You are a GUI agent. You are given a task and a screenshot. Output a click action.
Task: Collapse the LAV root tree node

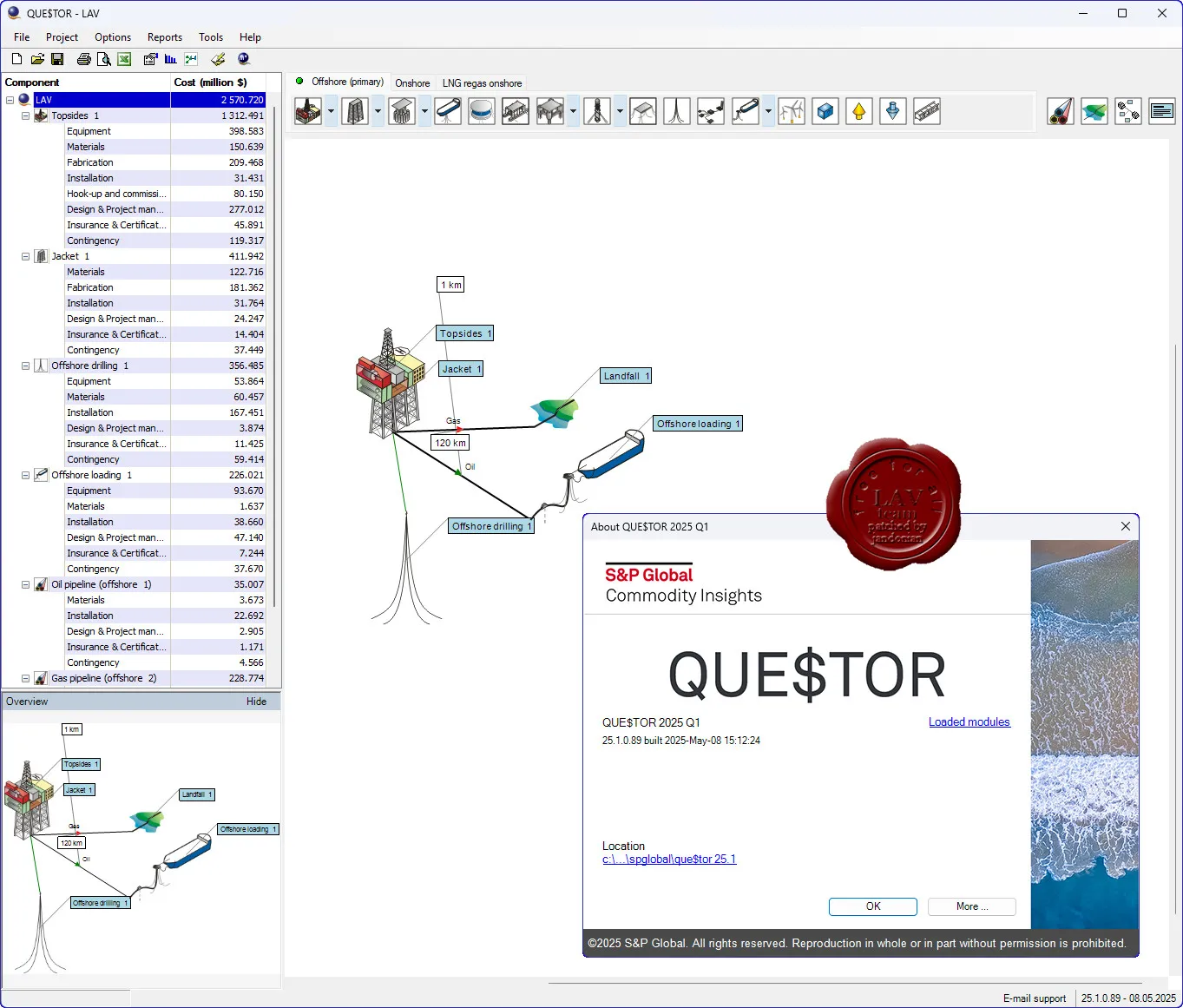[10, 100]
